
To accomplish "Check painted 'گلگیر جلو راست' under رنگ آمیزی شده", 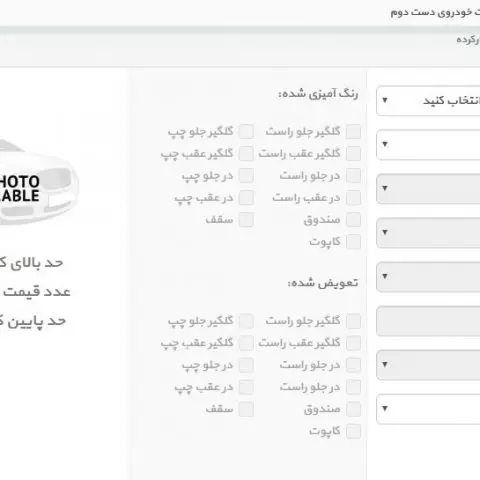I will tap(353, 132).
